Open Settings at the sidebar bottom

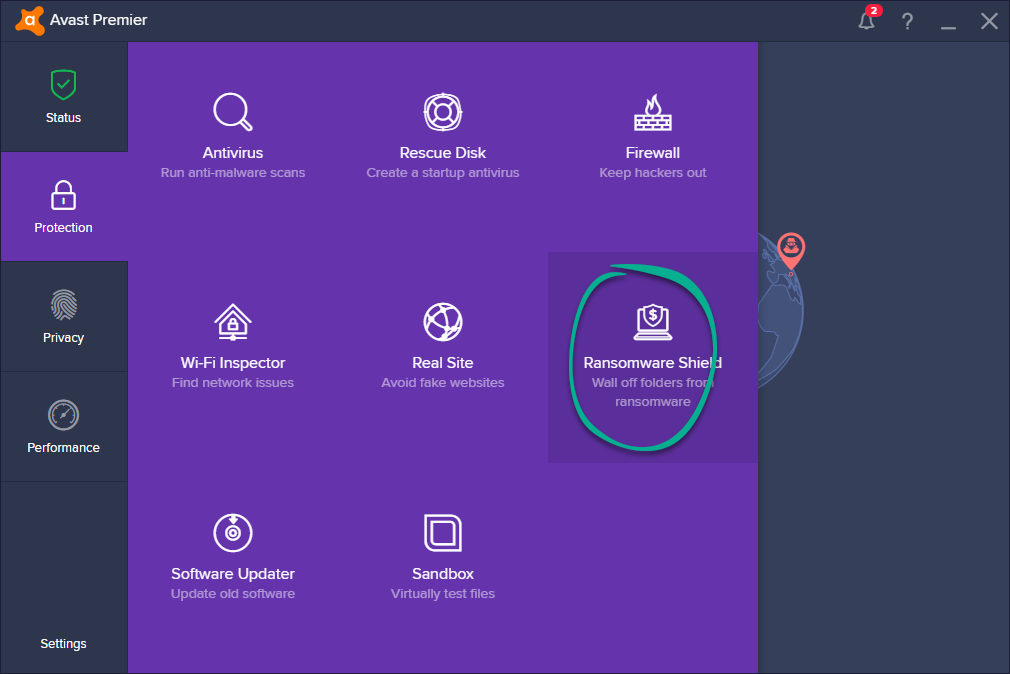[63, 643]
